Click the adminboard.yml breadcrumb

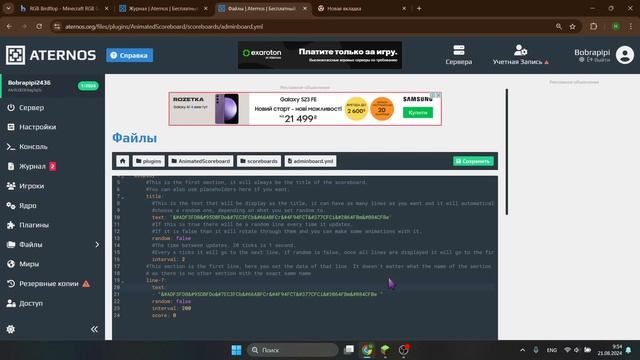[x=311, y=161]
